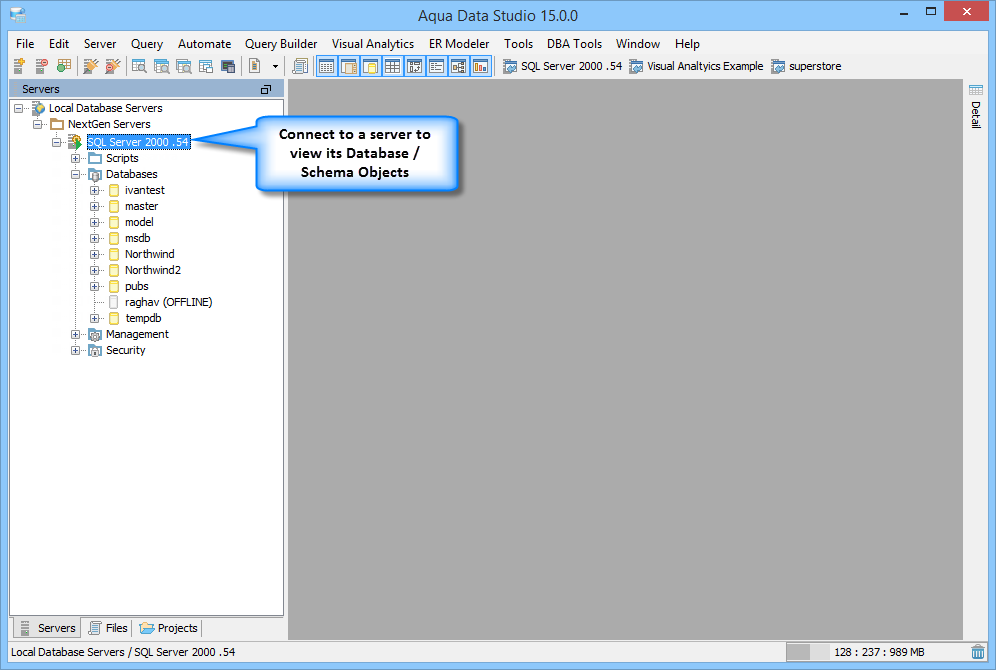Screen dimensions: 996x670
Task: Open the Server menu
Action: pos(100,44)
